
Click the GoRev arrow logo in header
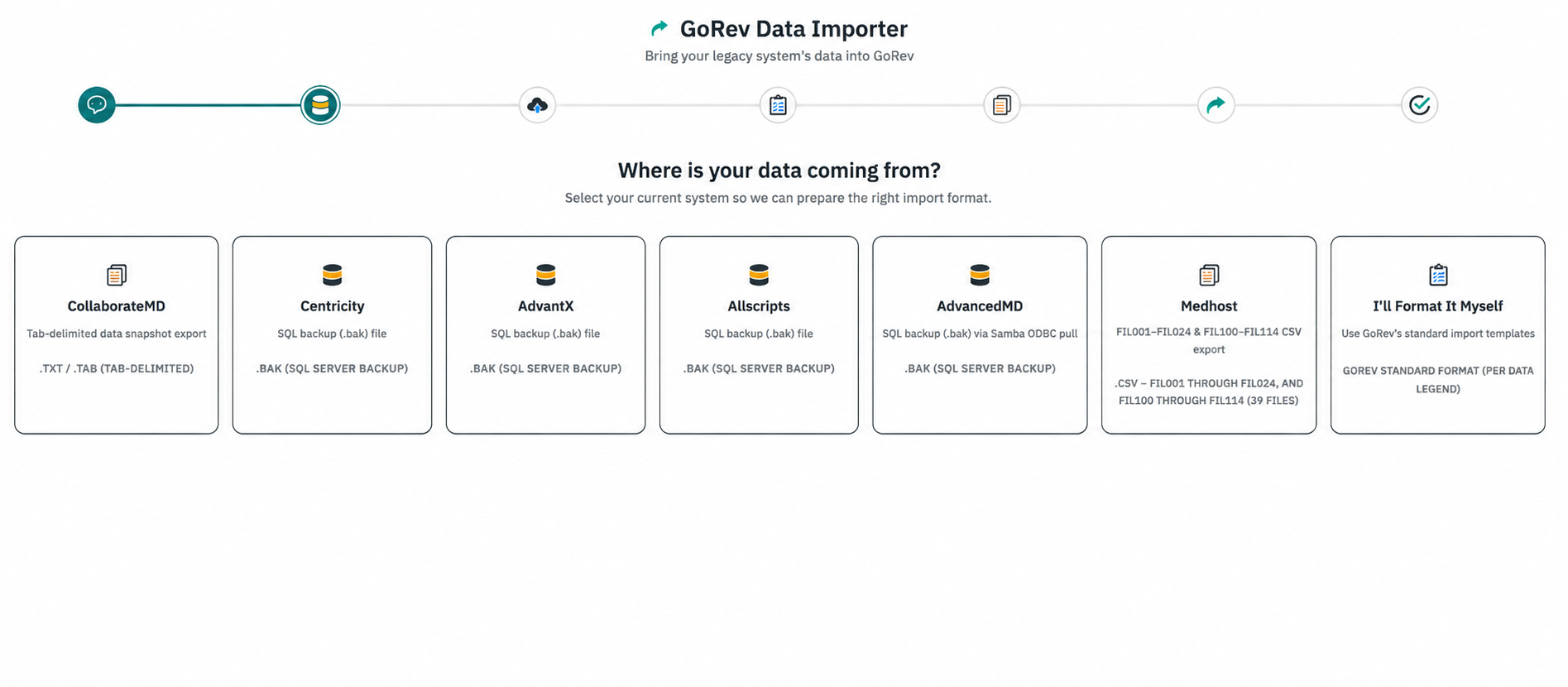659,29
